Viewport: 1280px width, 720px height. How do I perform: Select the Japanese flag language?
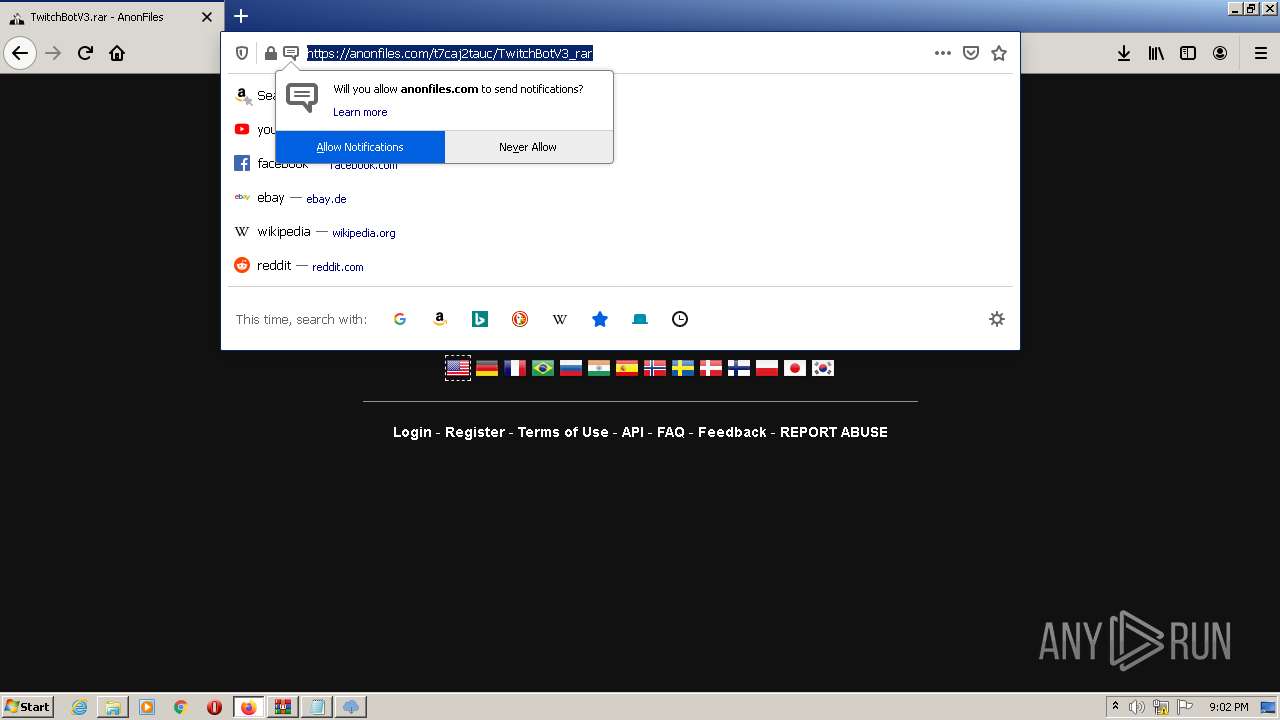(795, 368)
